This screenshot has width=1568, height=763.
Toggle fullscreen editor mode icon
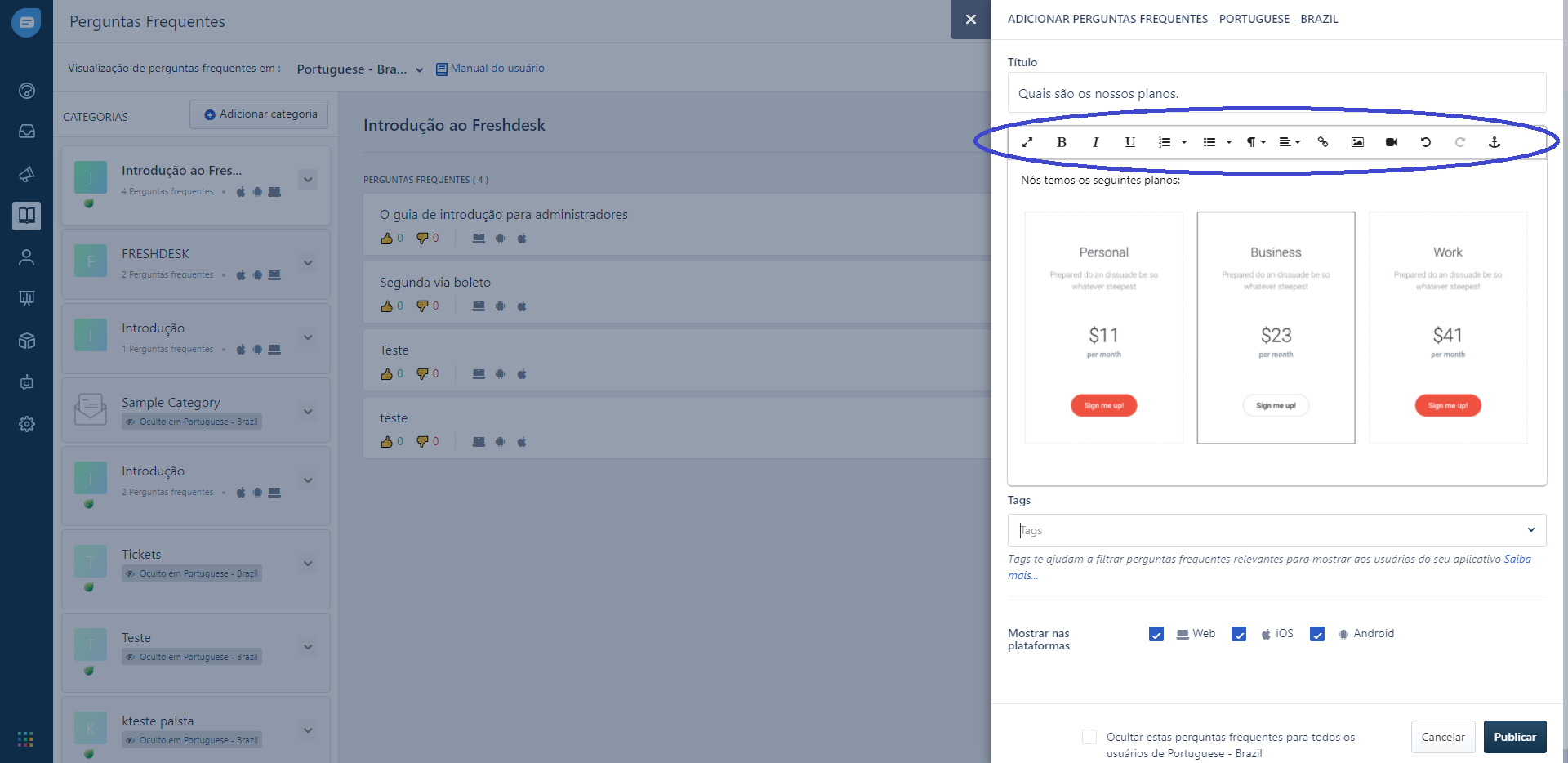(x=1027, y=142)
